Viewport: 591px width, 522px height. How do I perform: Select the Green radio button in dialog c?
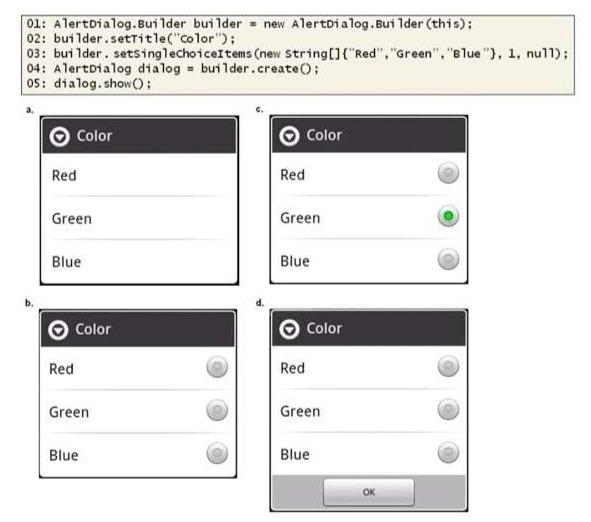click(448, 216)
